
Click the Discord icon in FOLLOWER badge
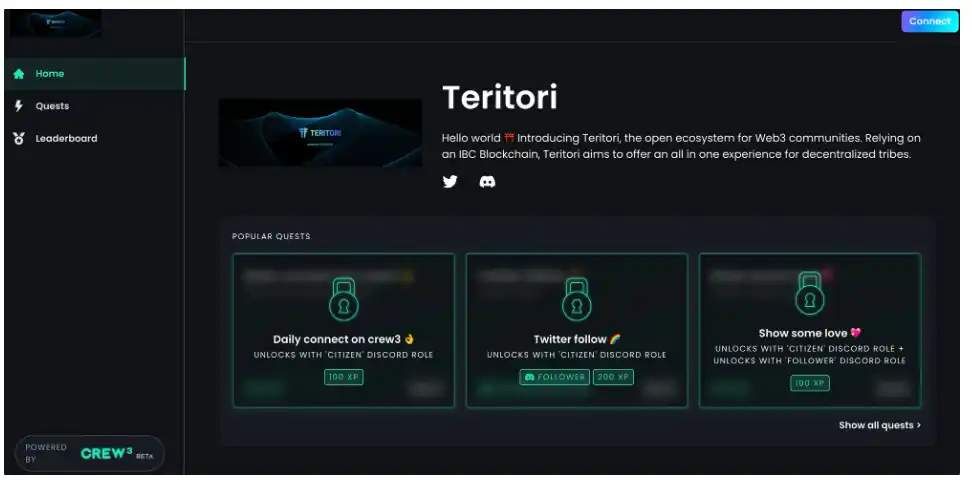pos(529,377)
